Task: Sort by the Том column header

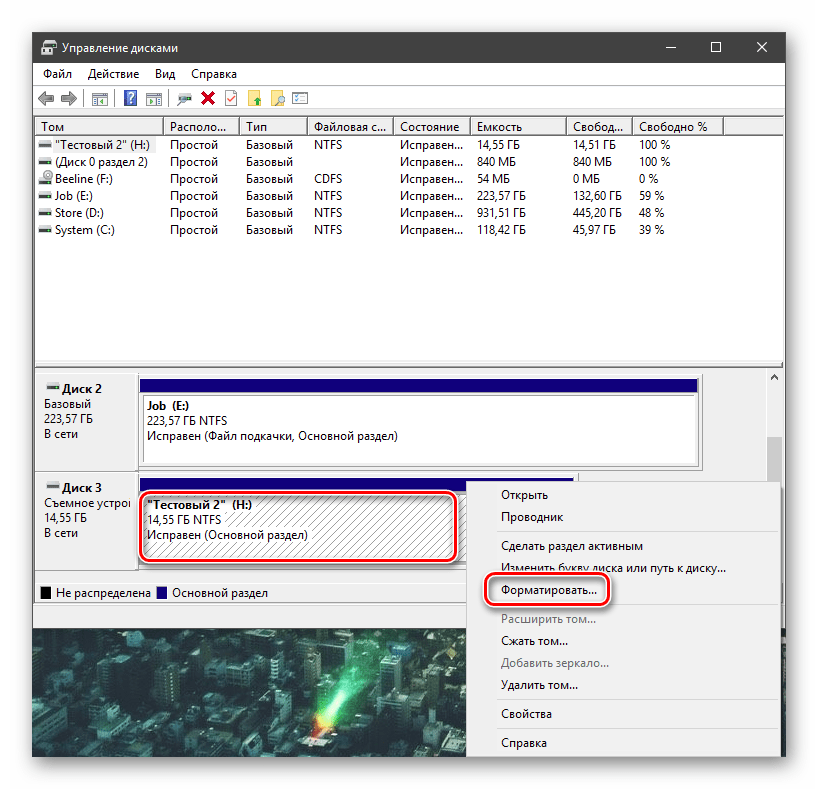Action: click(99, 127)
